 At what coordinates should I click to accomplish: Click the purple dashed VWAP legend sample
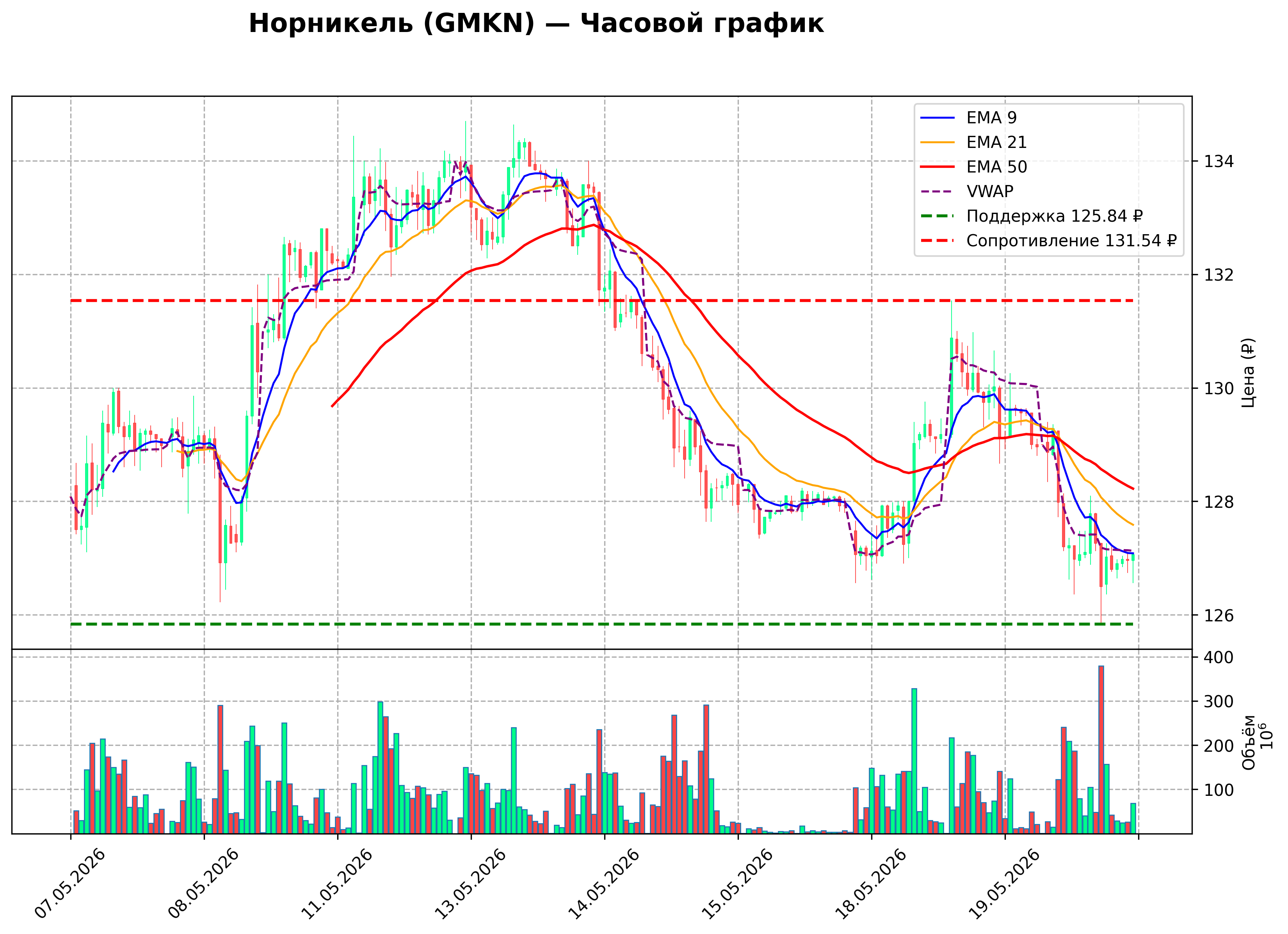click(x=938, y=191)
